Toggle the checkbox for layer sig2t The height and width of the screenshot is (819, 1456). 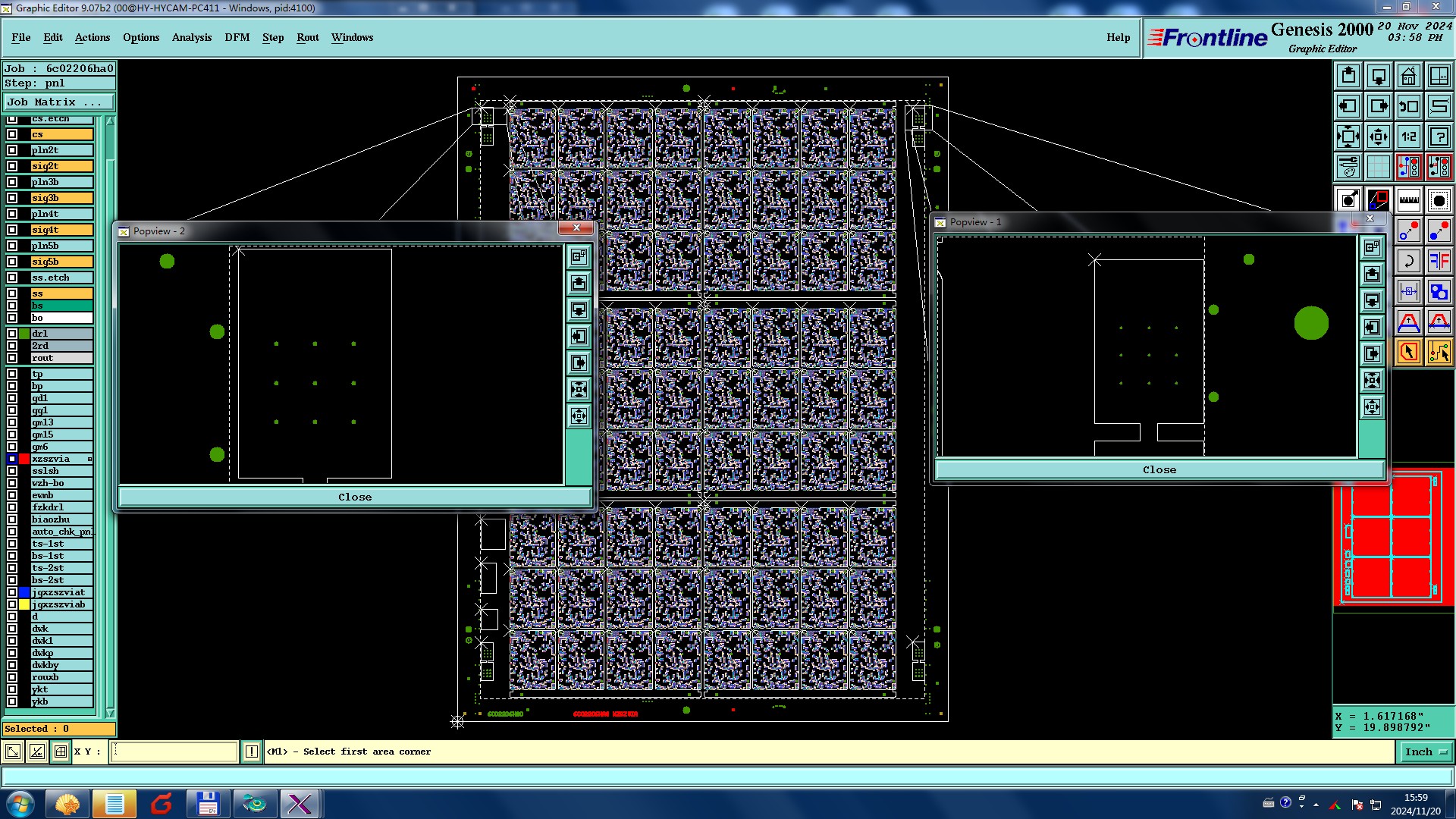click(12, 166)
